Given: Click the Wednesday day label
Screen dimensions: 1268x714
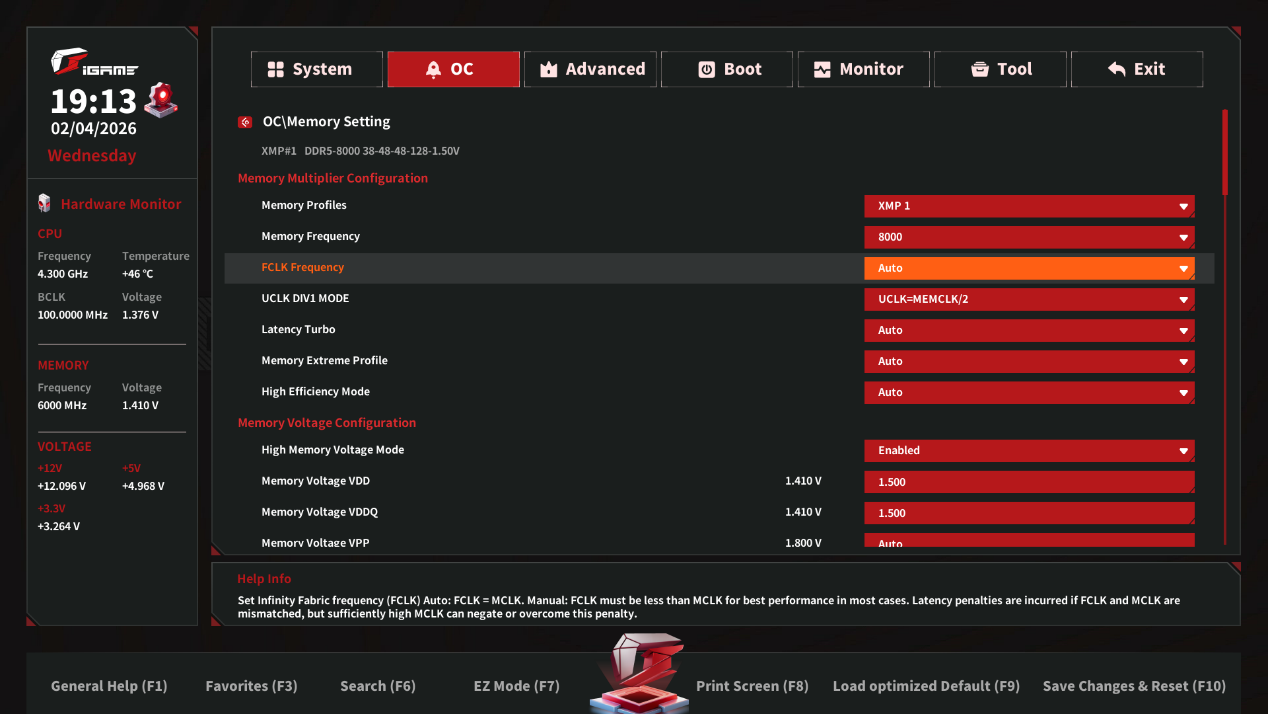Looking at the screenshot, I should pos(92,156).
